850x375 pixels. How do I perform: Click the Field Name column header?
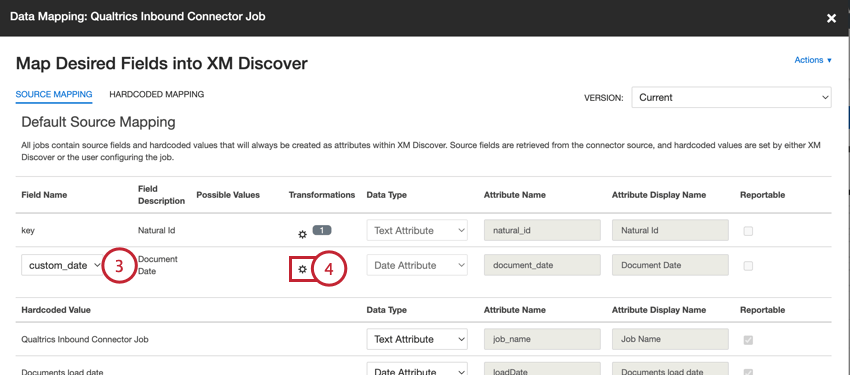tap(44, 195)
